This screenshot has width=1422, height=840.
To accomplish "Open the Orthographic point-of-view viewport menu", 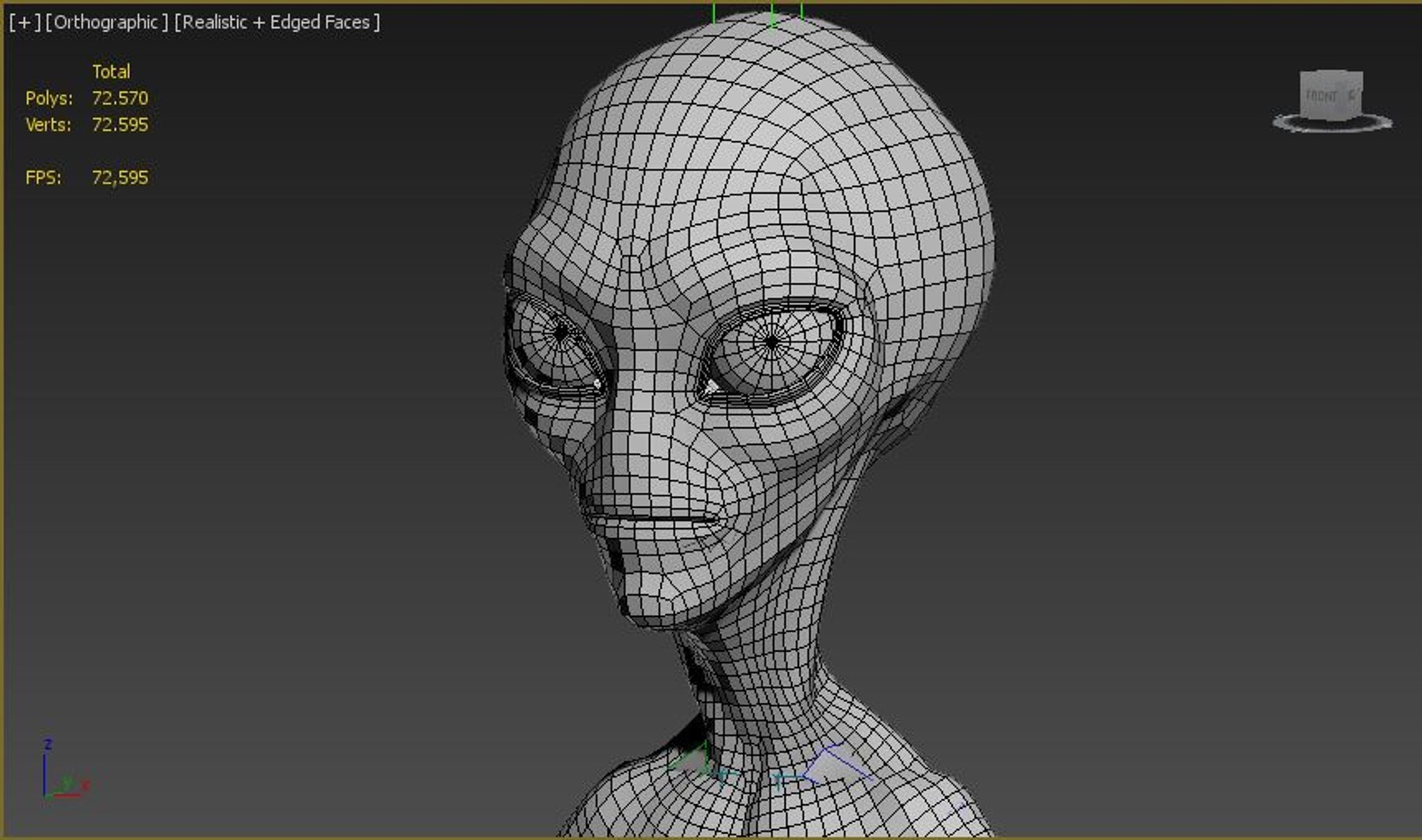I will 107,23.
